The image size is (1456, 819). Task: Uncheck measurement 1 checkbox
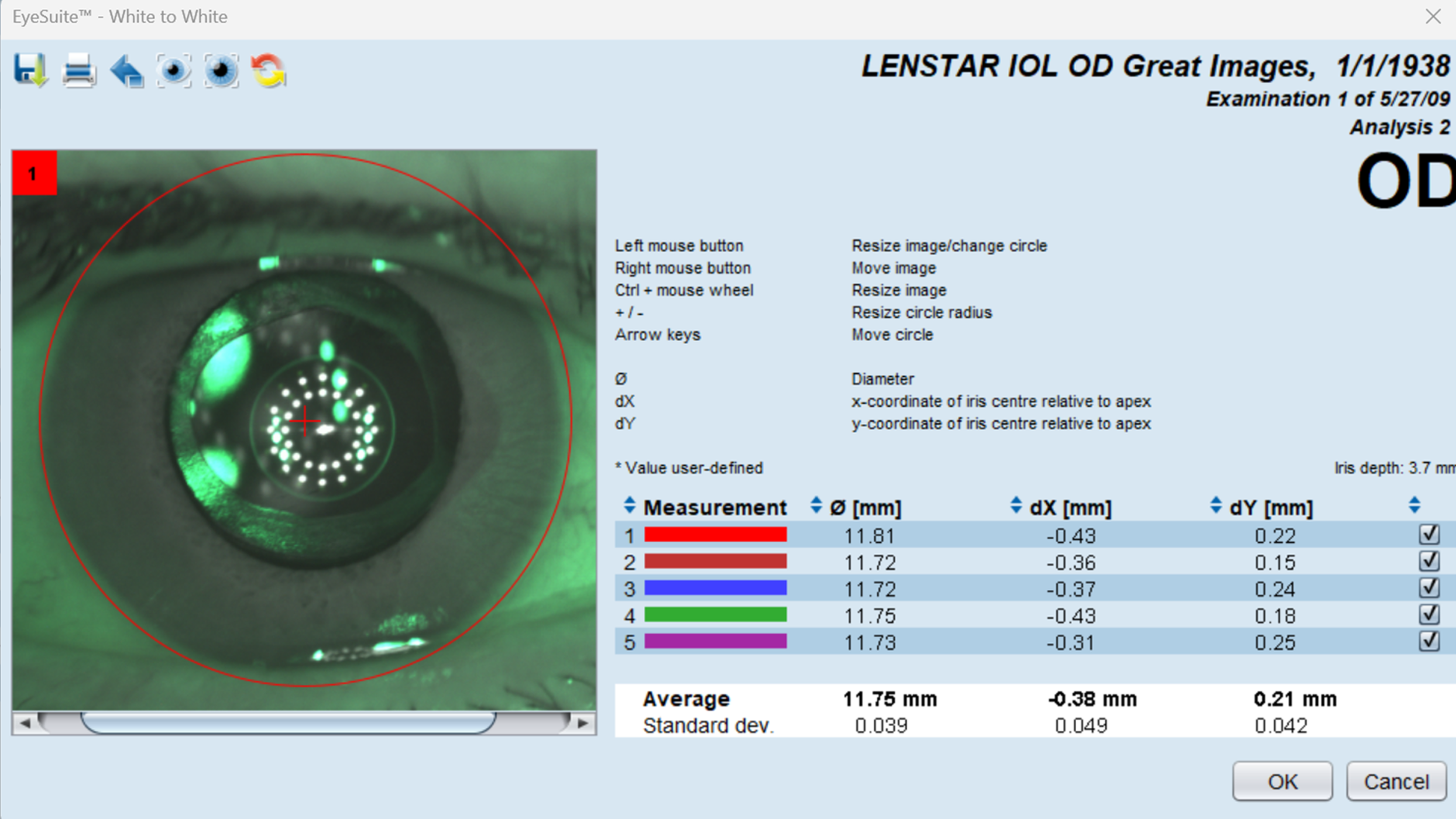tap(1430, 534)
